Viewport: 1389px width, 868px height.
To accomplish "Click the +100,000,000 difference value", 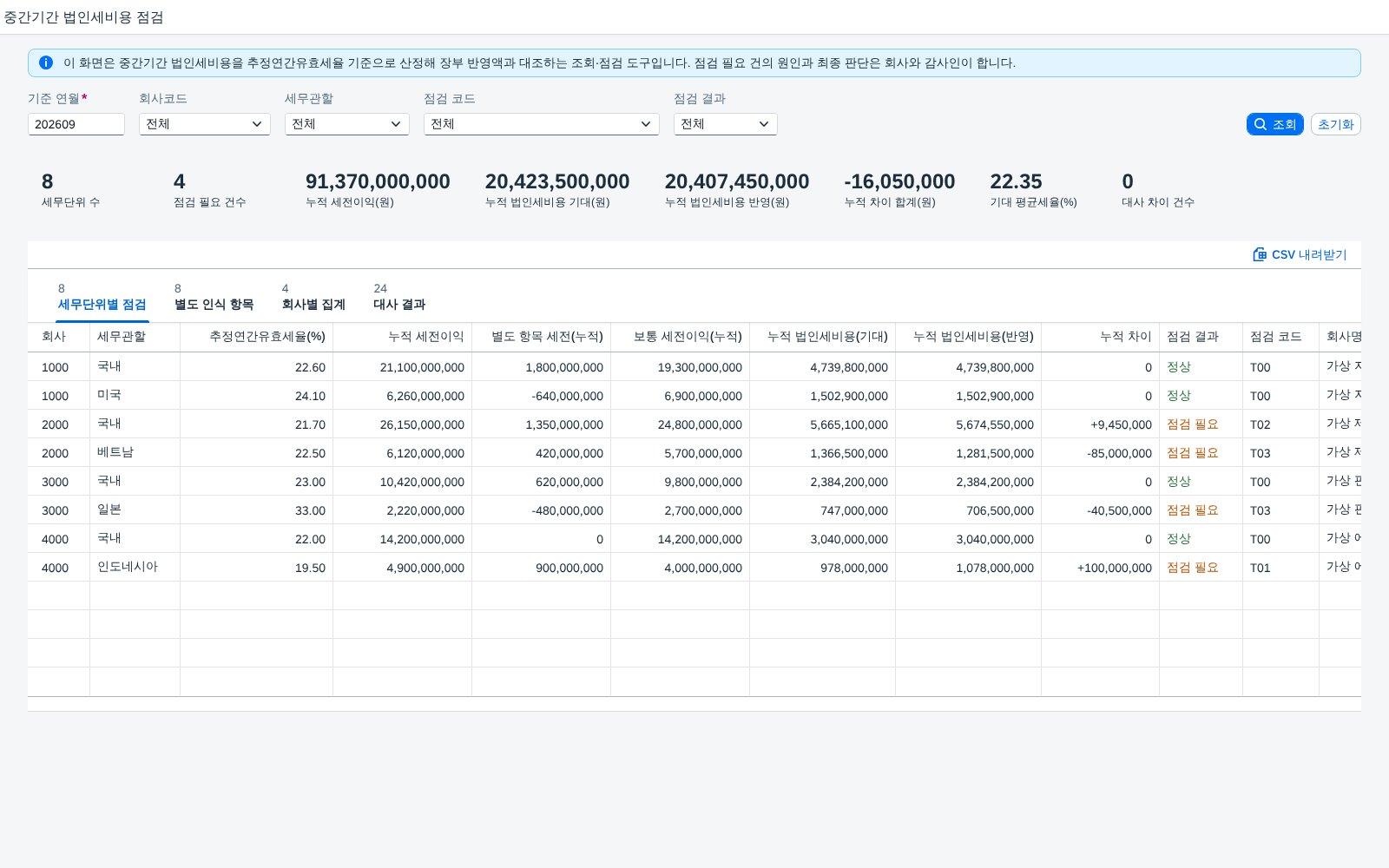I will pos(1115,568).
